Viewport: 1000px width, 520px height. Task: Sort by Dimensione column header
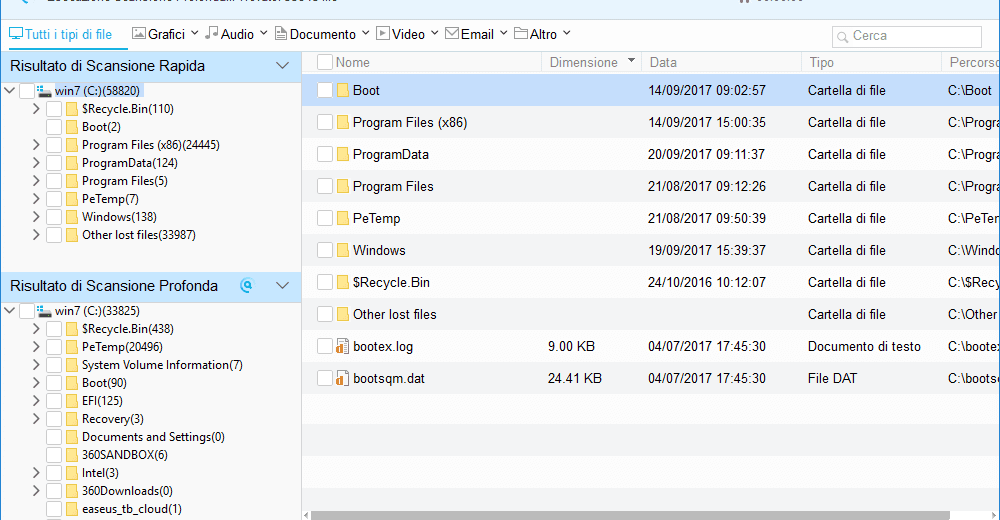583,62
